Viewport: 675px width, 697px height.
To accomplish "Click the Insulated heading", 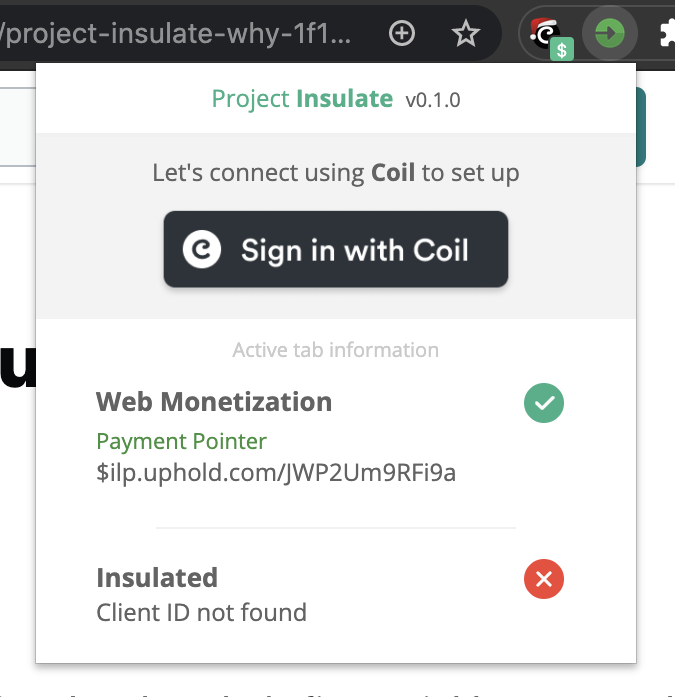I will (157, 578).
